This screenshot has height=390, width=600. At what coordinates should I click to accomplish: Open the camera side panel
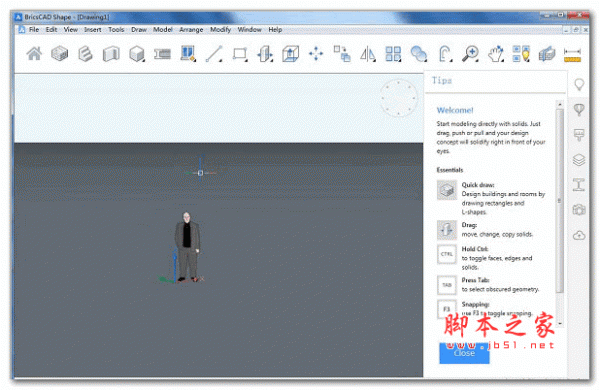(x=579, y=209)
